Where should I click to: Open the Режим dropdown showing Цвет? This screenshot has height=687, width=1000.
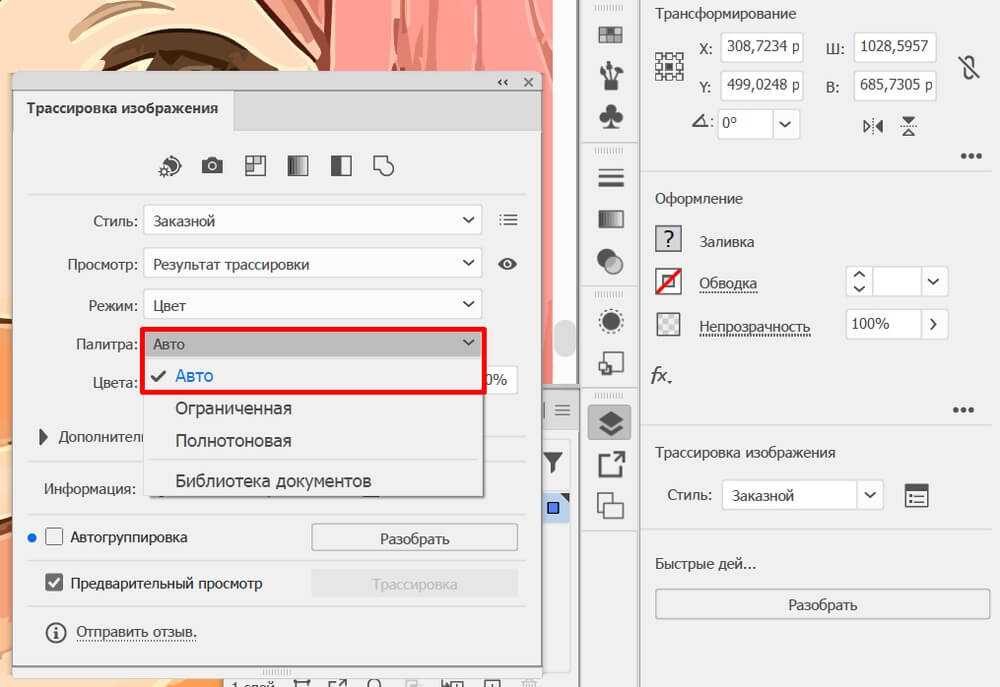tap(312, 305)
